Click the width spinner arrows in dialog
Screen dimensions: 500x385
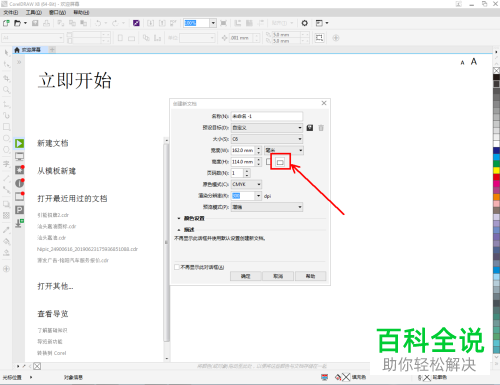(259, 150)
